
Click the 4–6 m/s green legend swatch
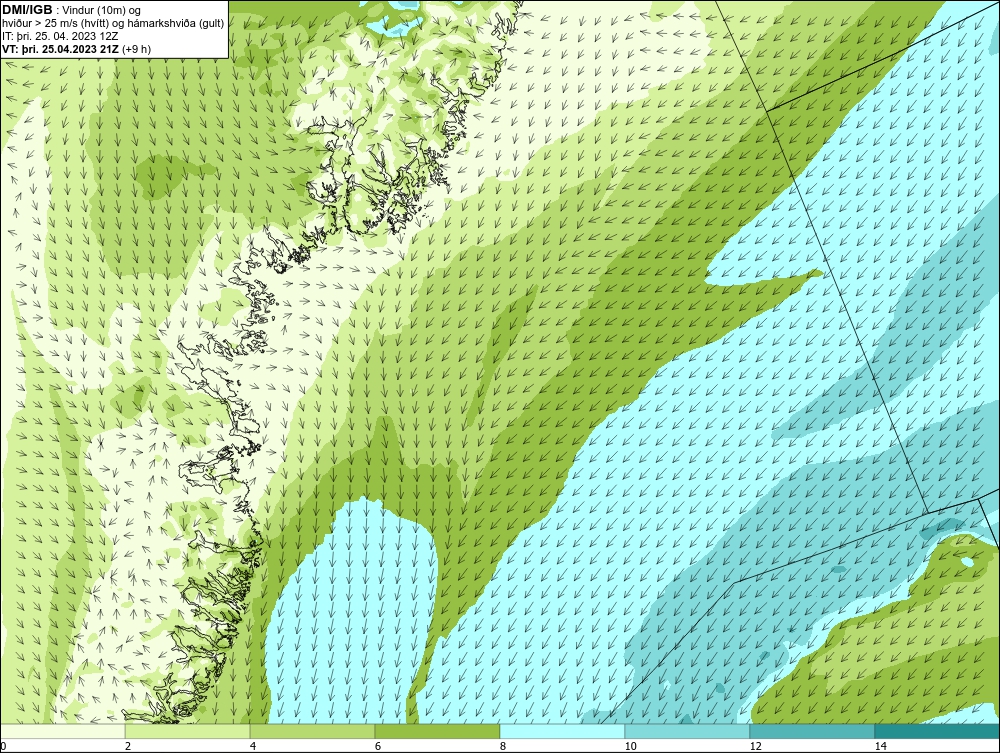pos(312,731)
